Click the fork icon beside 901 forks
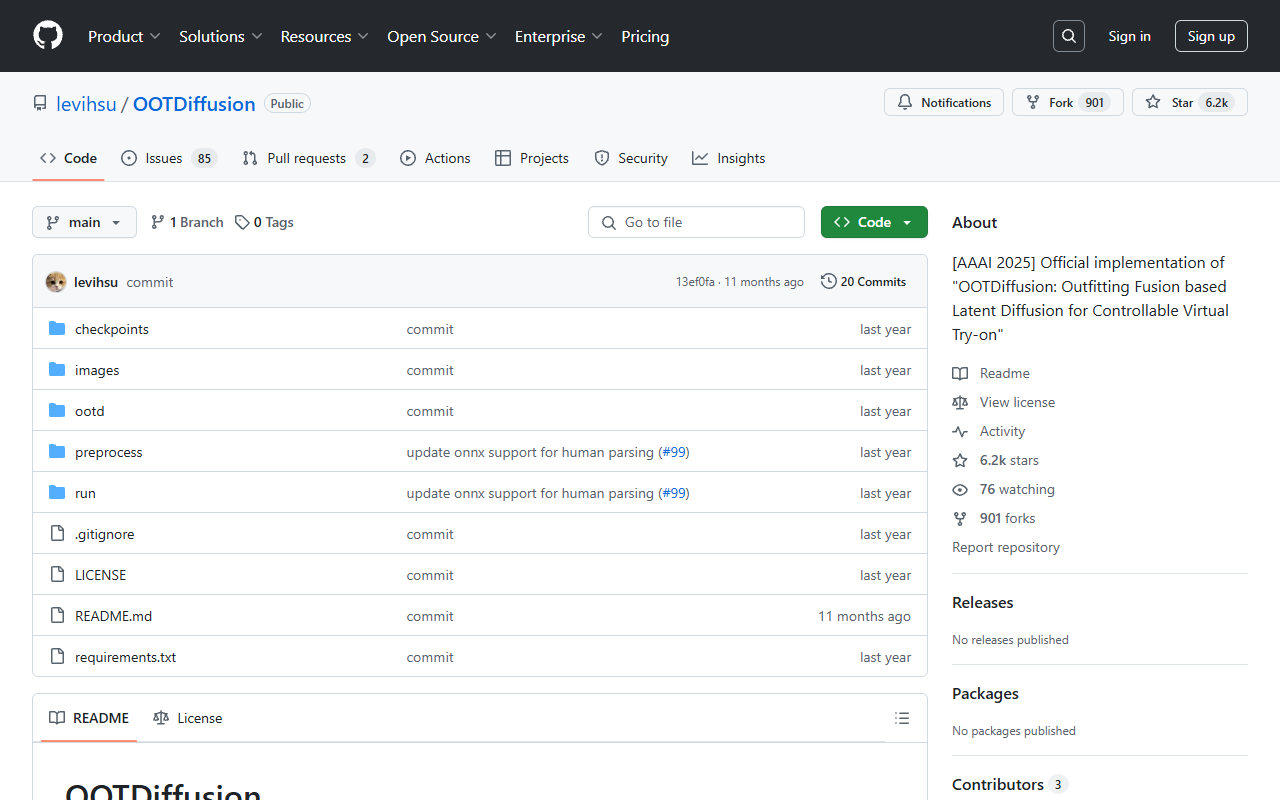 [x=960, y=518]
